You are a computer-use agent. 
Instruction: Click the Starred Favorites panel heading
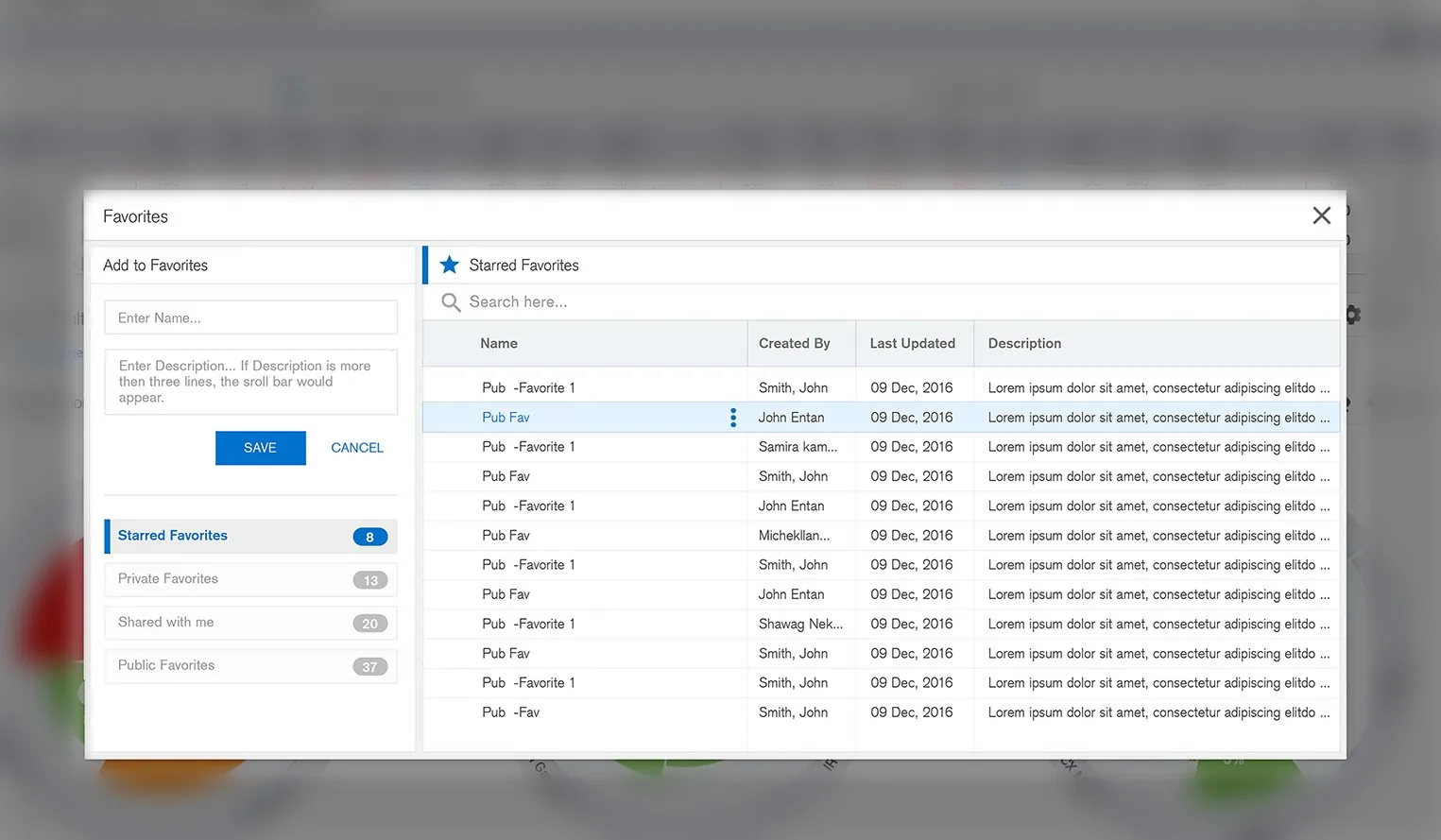(x=523, y=266)
